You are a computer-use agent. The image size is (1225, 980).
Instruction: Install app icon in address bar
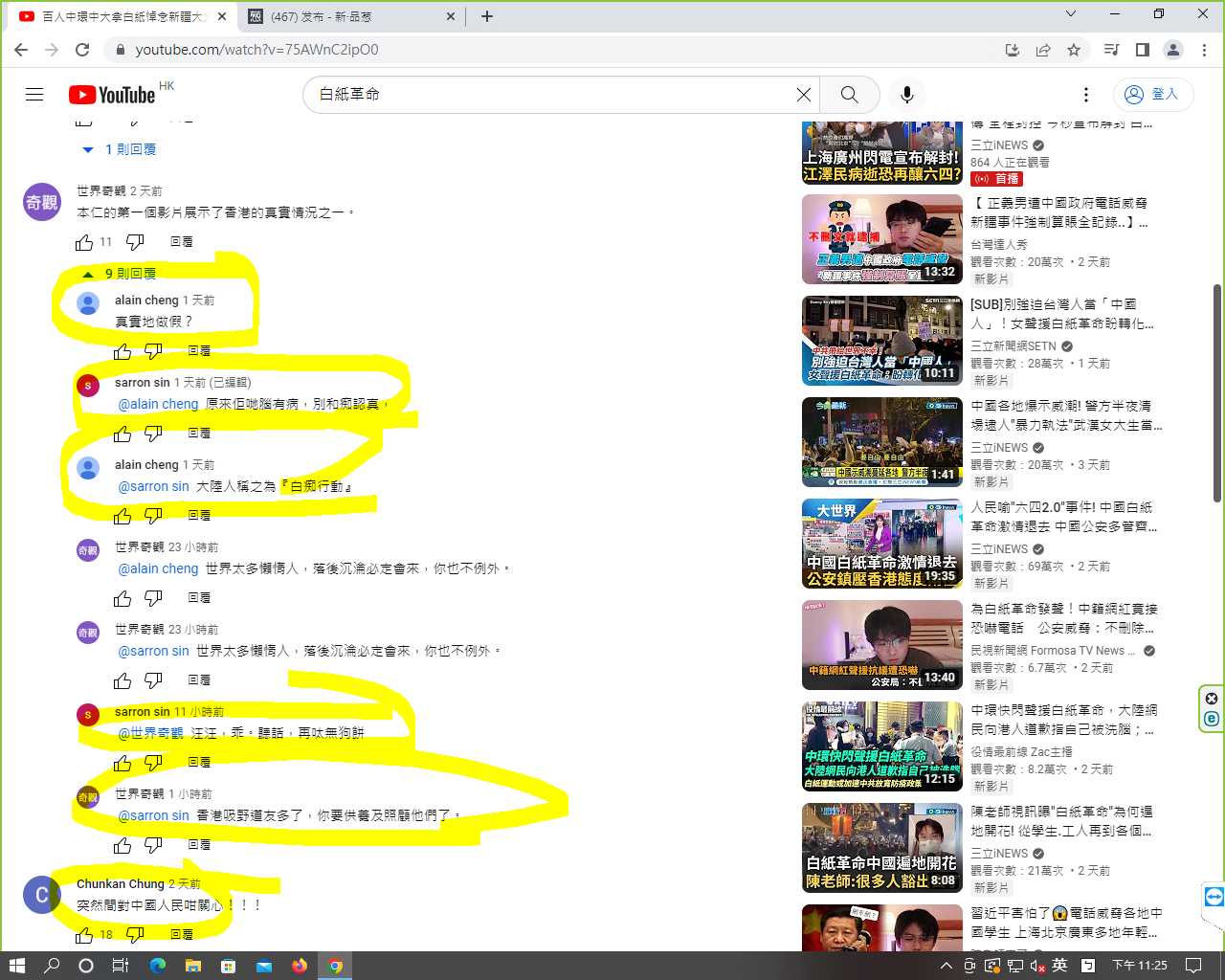tap(1013, 50)
